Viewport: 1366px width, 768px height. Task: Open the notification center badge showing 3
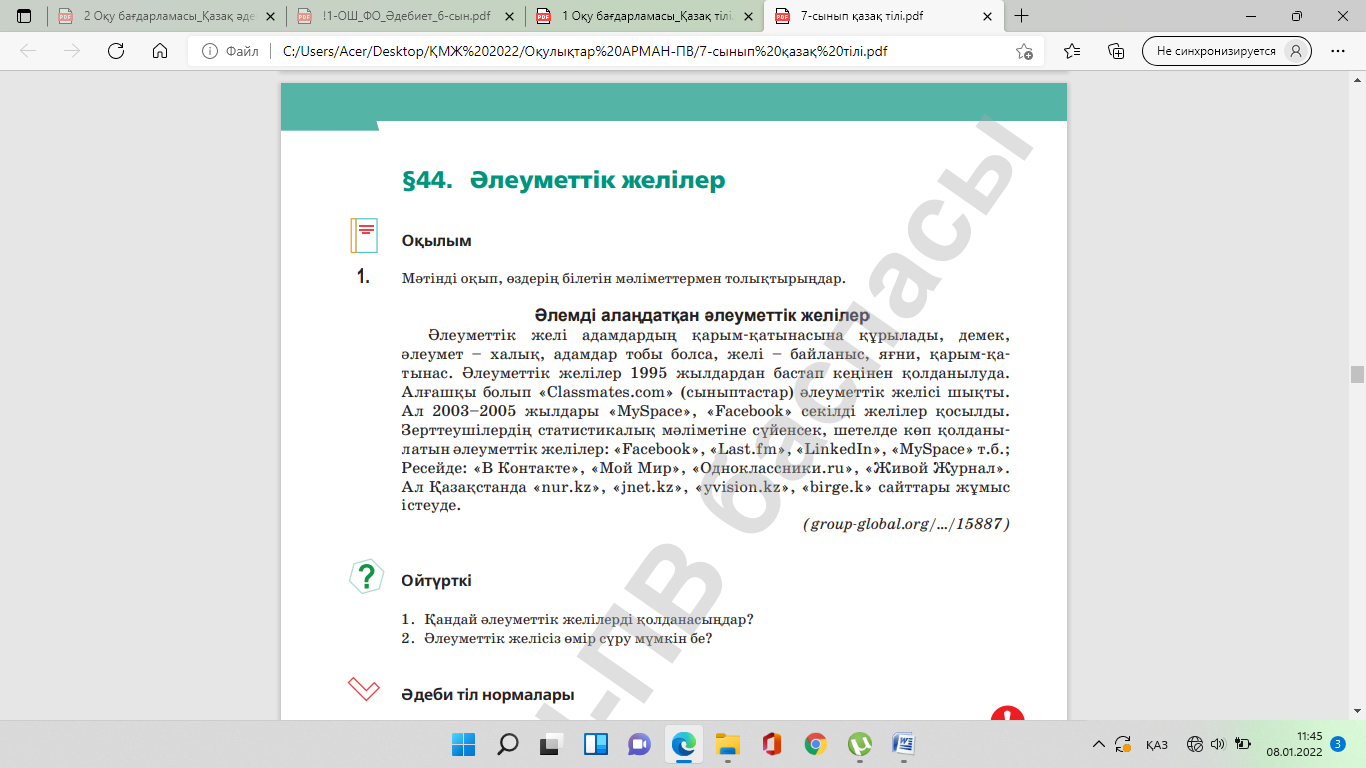pyautogui.click(x=1338, y=744)
